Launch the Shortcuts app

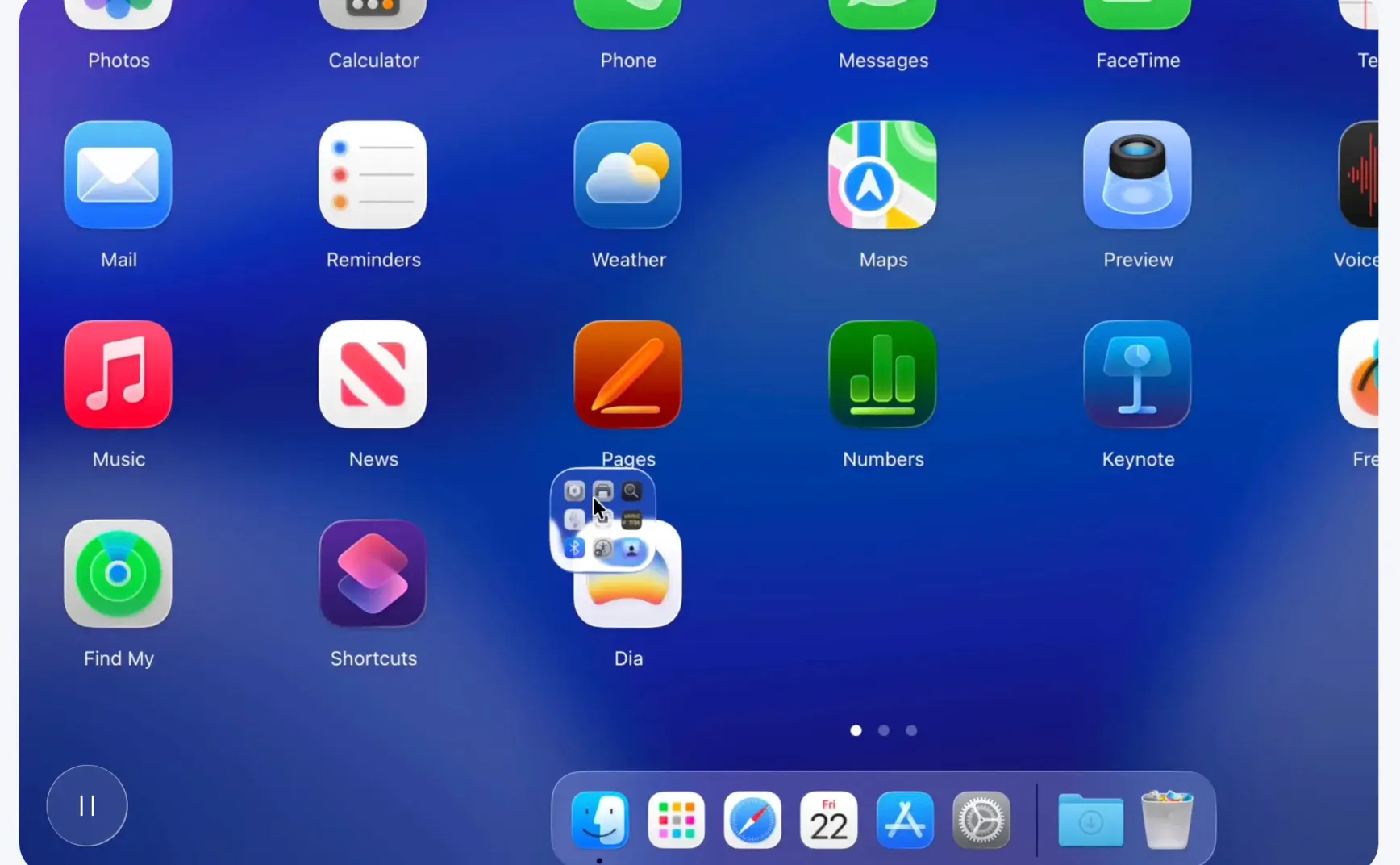click(373, 573)
